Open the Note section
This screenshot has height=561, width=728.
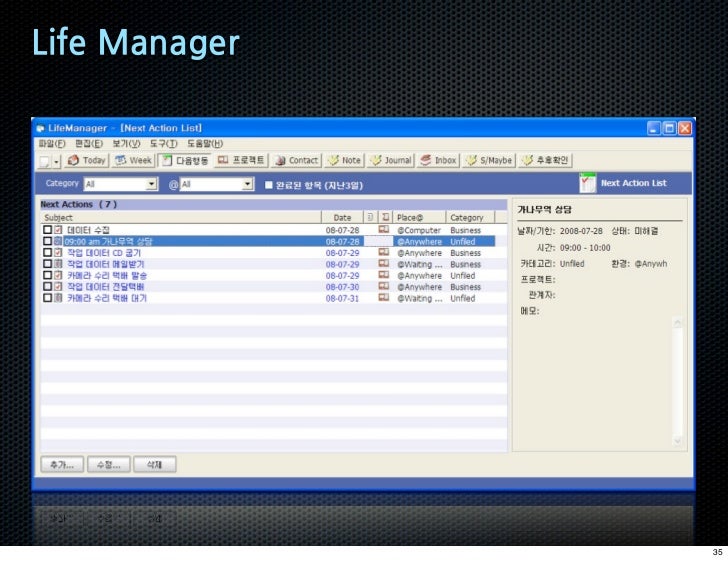tap(344, 161)
